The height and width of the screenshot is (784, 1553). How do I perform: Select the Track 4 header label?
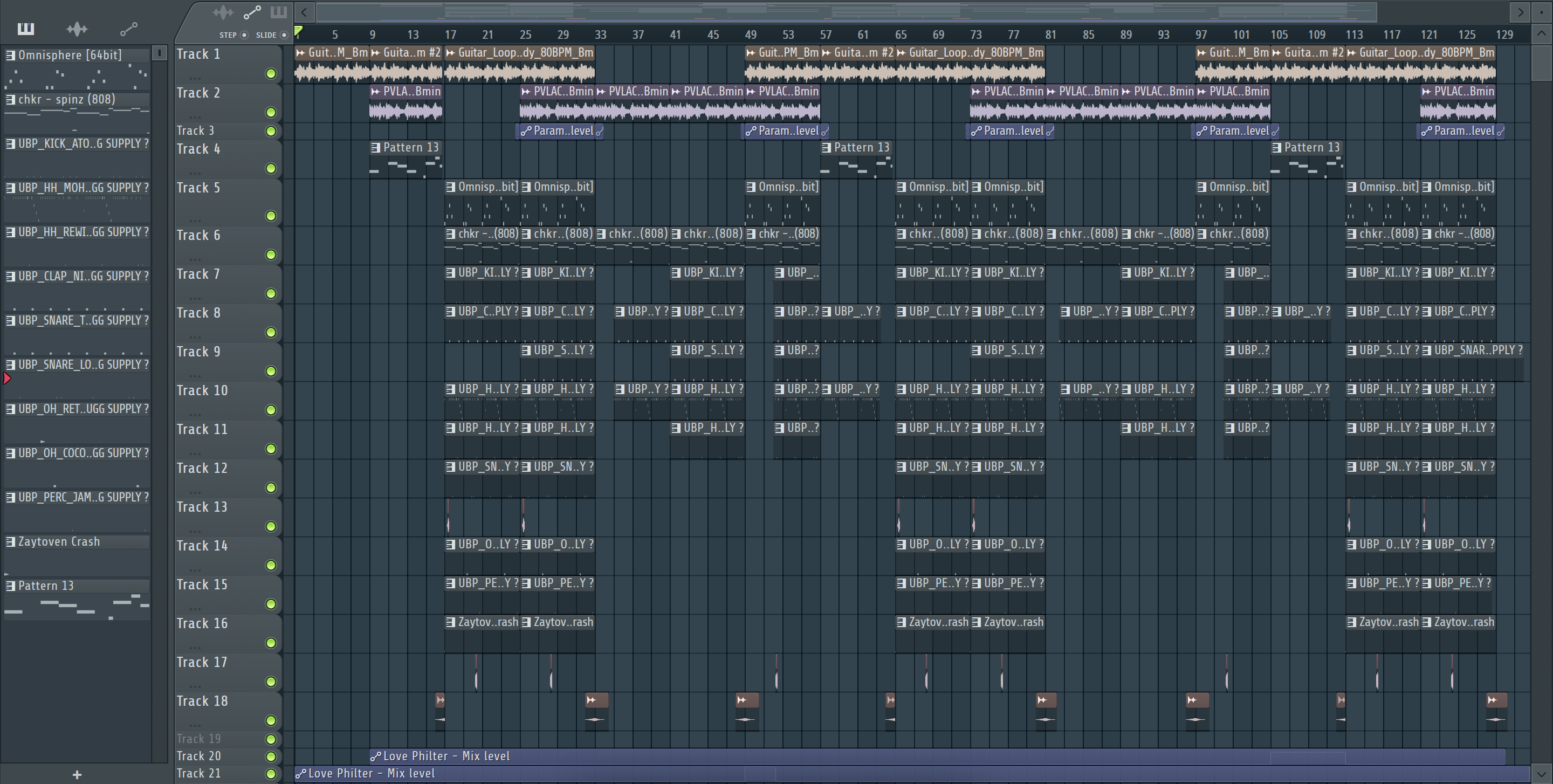point(199,149)
